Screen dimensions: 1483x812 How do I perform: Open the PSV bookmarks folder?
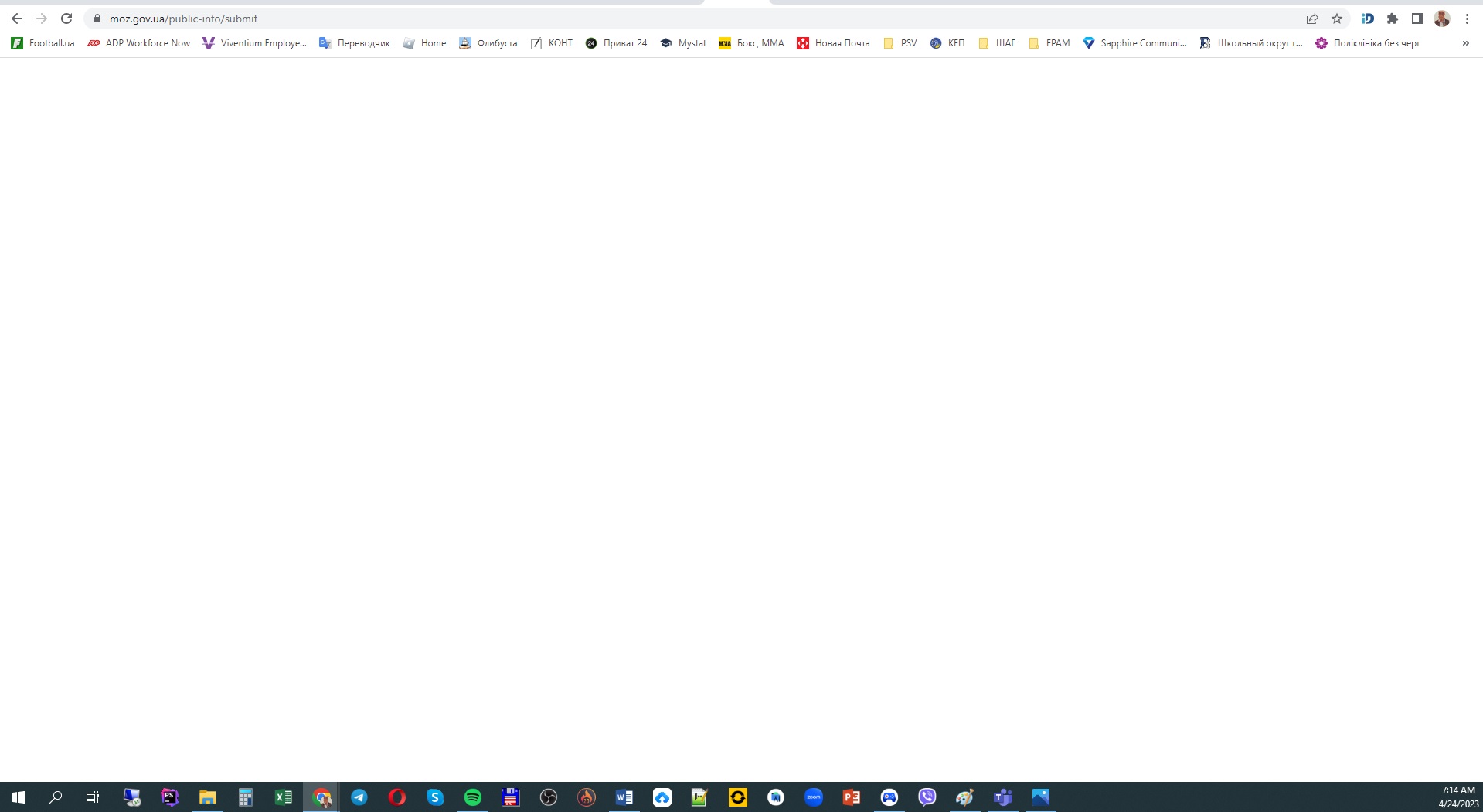900,43
